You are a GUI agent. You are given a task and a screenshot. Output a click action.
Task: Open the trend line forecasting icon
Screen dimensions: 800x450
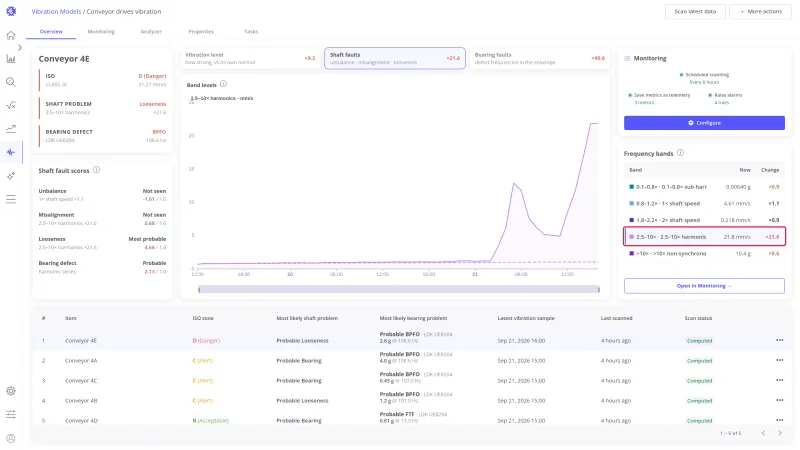pos(11,129)
